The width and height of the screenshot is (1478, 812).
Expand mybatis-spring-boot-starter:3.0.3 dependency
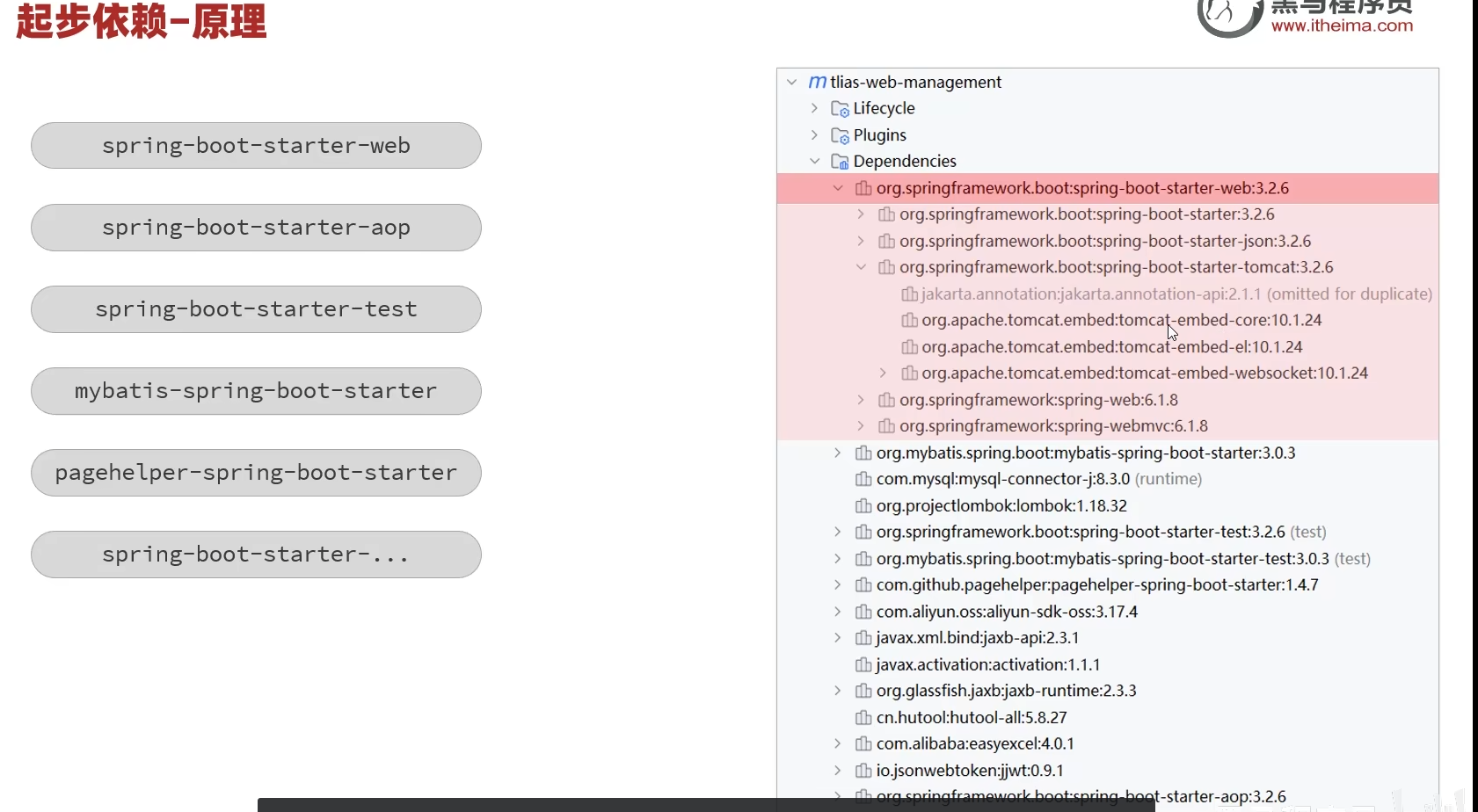[838, 453]
